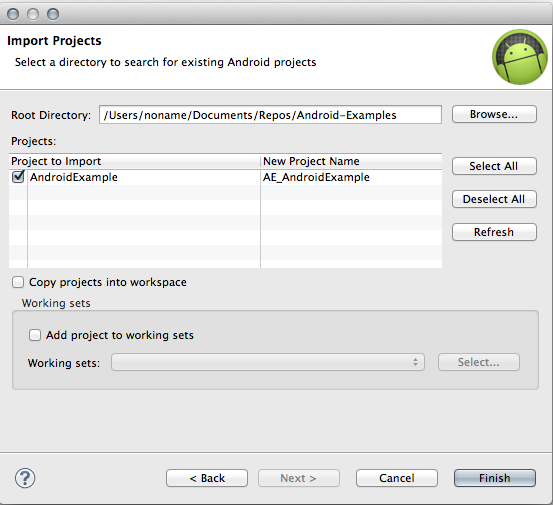The image size is (553, 505).
Task: Cancel the import dialog
Action: [x=397, y=478]
